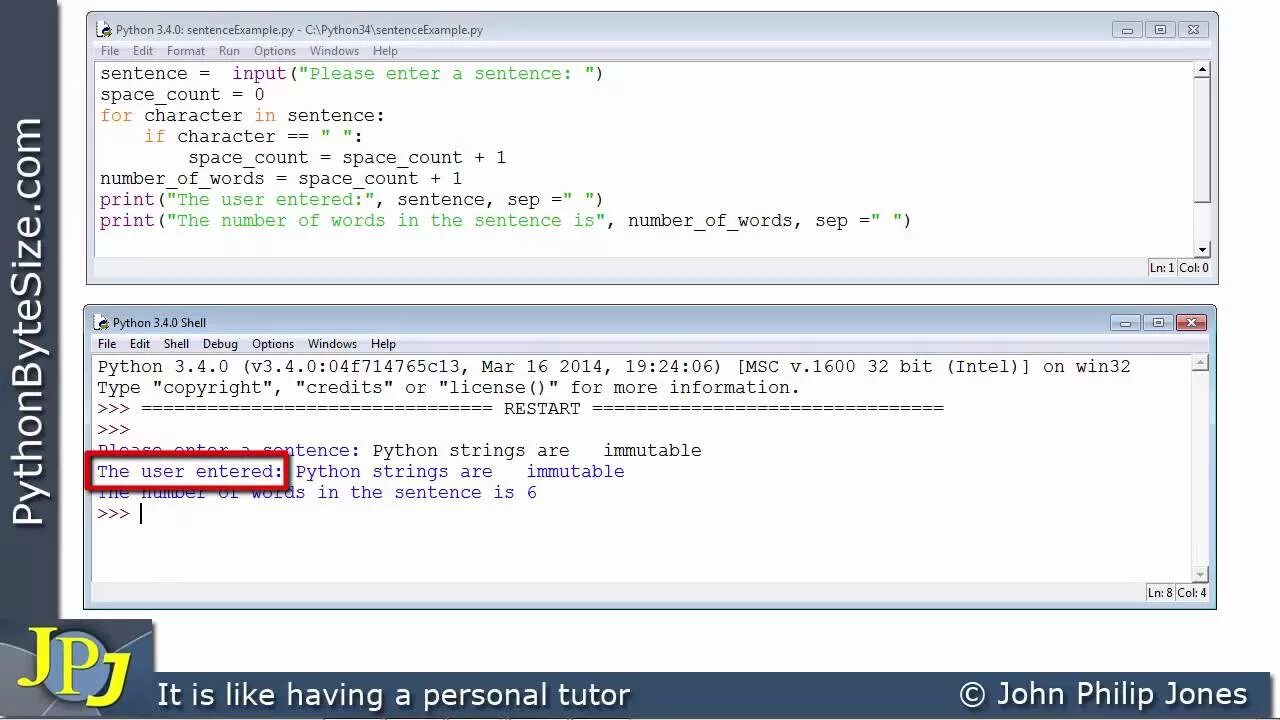Click 'number_of_words = space_count + 1' line
1280x720 pixels.
click(x=281, y=178)
